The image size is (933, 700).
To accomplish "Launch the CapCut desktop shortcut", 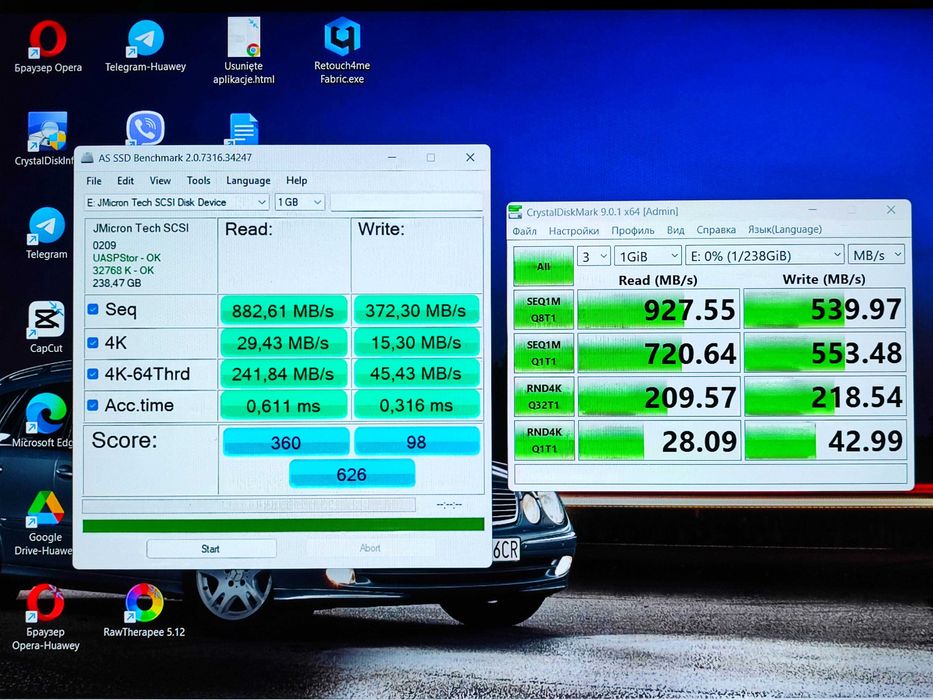I will click(46, 327).
